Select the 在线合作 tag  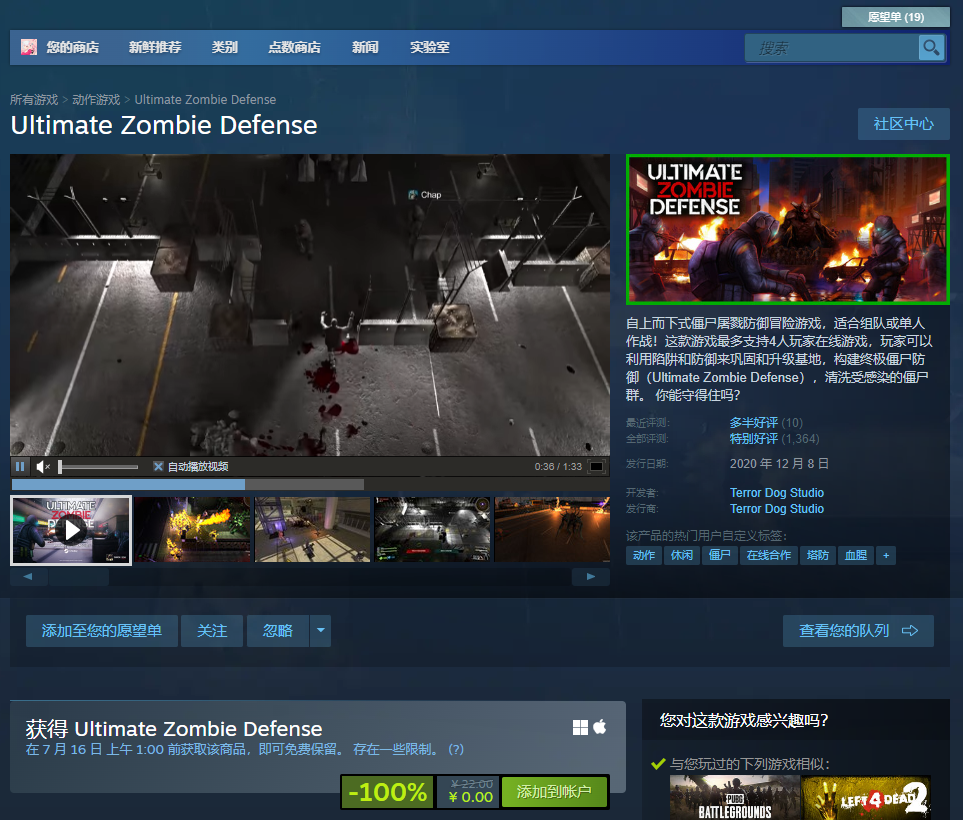[769, 555]
